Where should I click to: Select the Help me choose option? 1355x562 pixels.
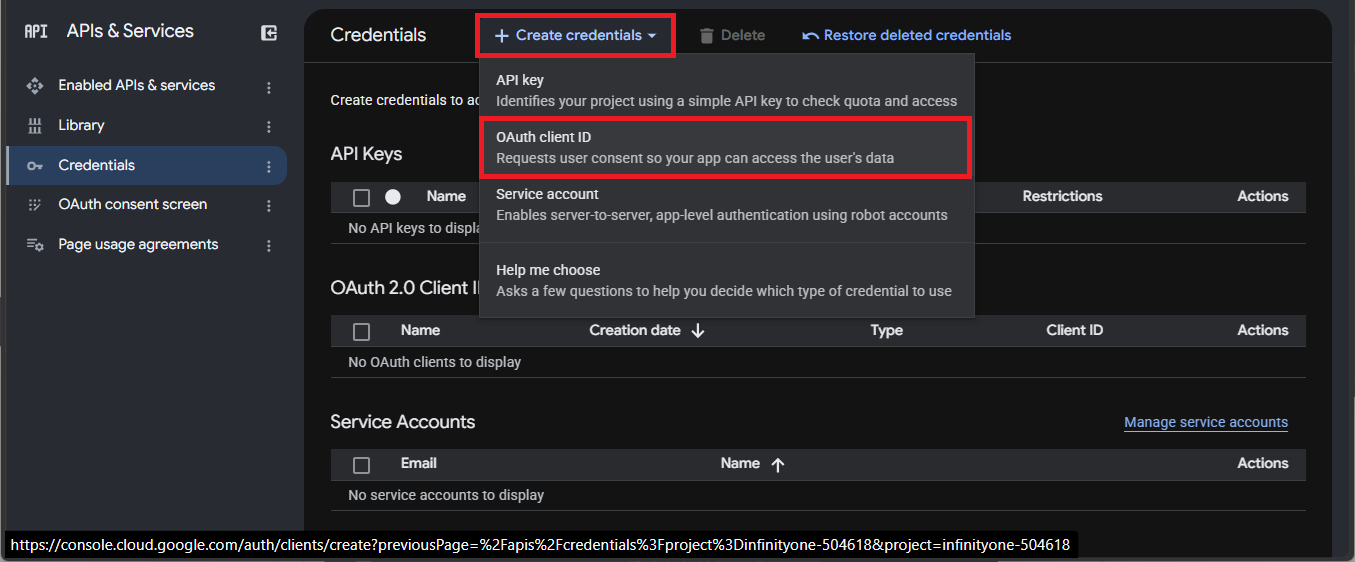725,281
